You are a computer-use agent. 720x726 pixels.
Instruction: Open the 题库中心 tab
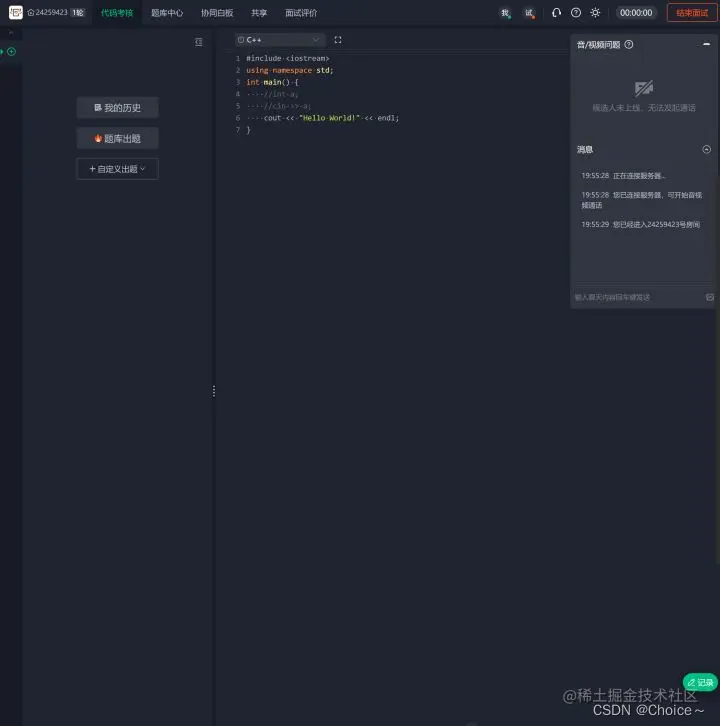(167, 13)
